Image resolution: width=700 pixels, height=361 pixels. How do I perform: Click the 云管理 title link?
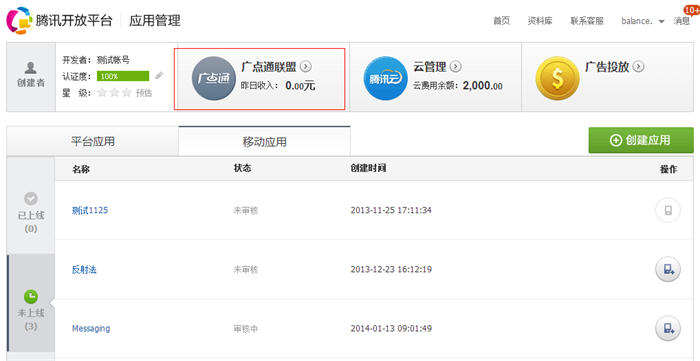(429, 67)
